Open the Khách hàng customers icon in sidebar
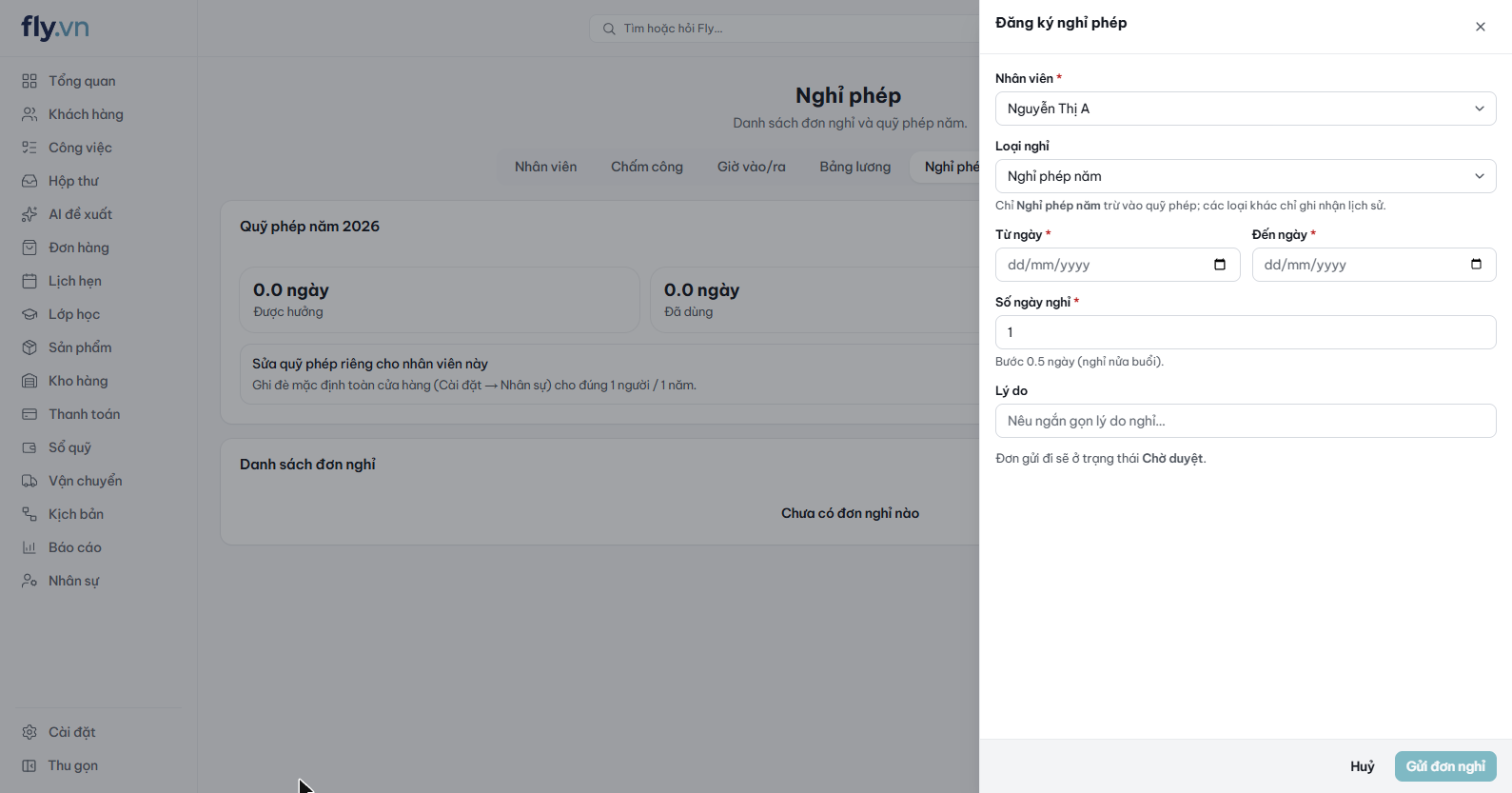The image size is (1512, 793). pyautogui.click(x=30, y=114)
